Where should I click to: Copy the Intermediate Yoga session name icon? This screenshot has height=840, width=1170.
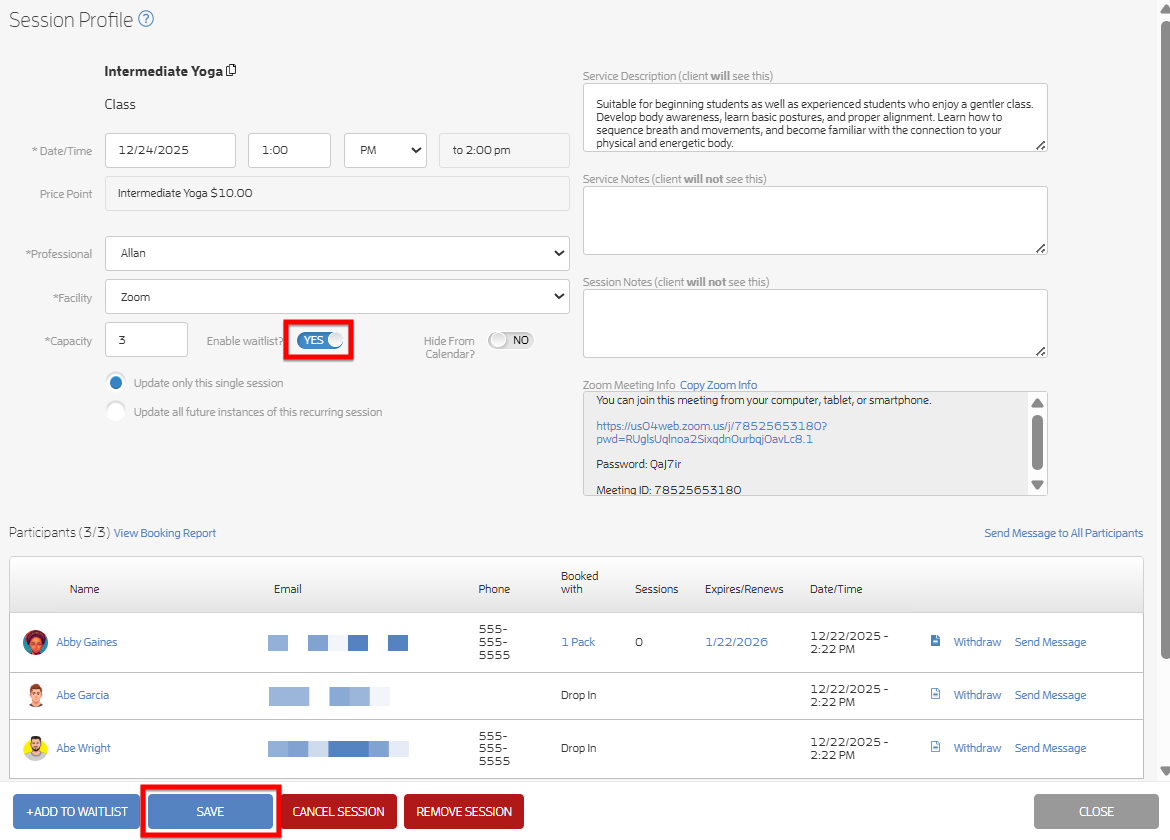click(x=231, y=70)
